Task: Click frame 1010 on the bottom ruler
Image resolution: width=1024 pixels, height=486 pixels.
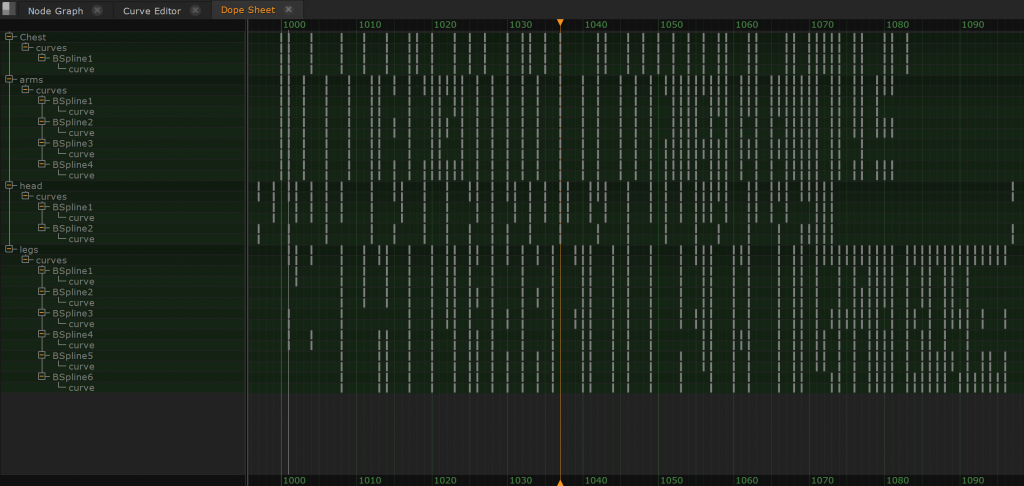Action: (x=369, y=480)
